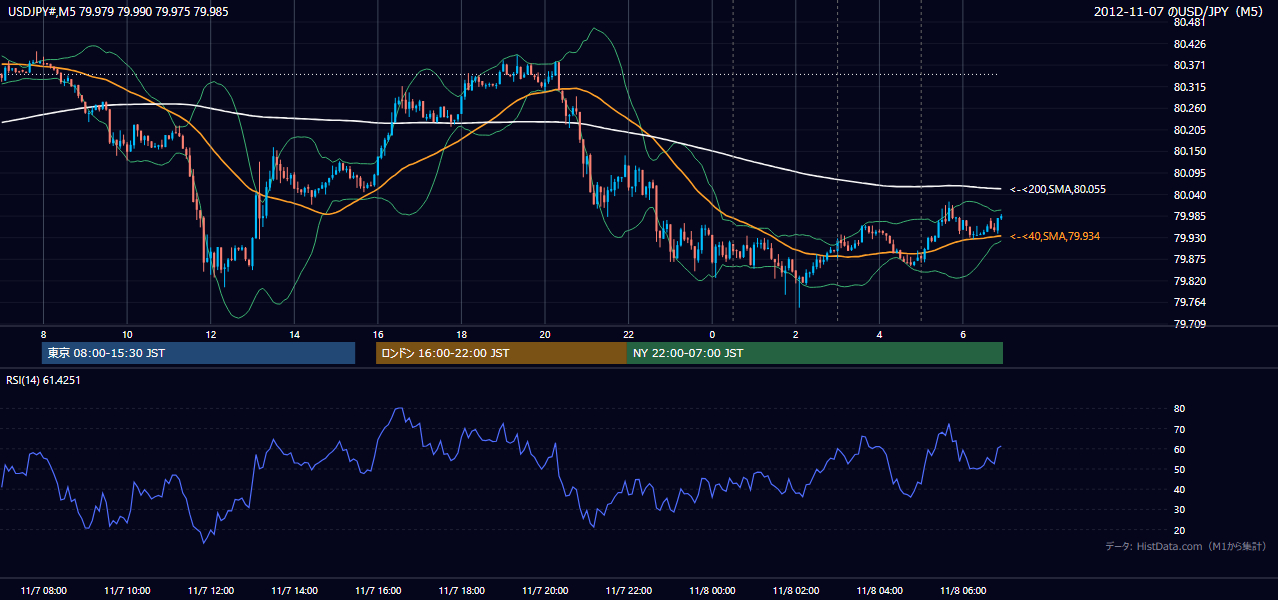This screenshot has height=600, width=1278.
Task: Click hour label 0 under price chart
Action: point(712,334)
